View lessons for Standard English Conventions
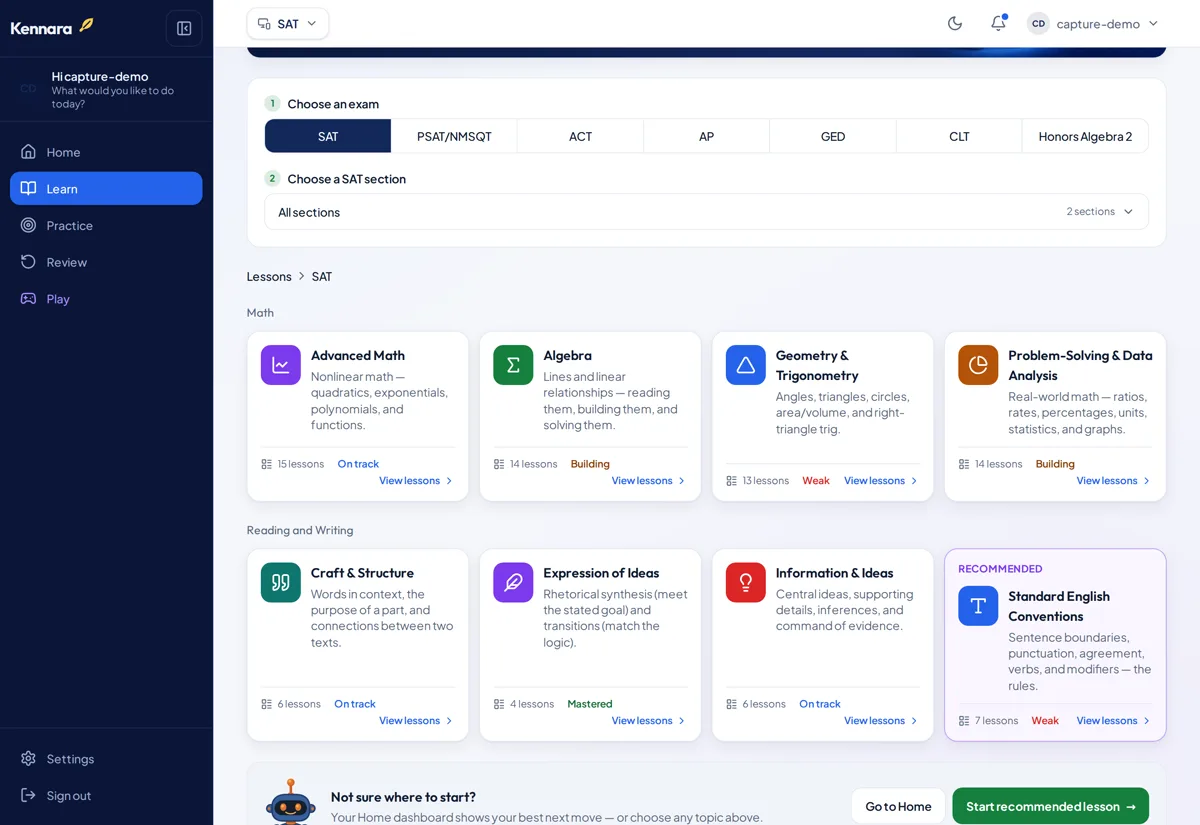 [x=1114, y=721]
